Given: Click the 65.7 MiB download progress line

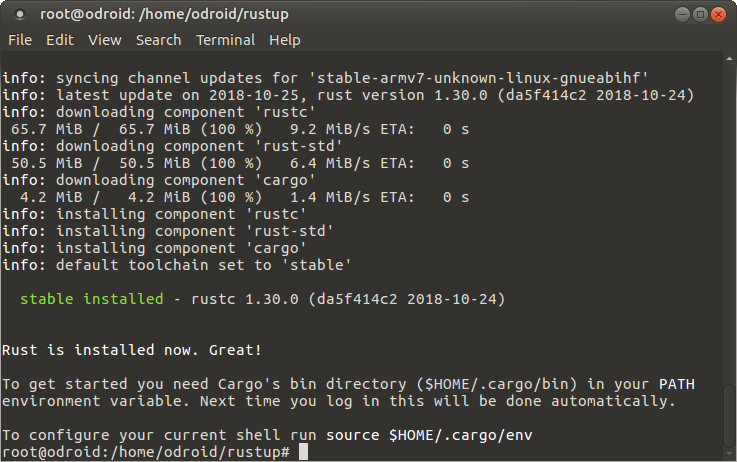Looking at the screenshot, I should (x=240, y=129).
